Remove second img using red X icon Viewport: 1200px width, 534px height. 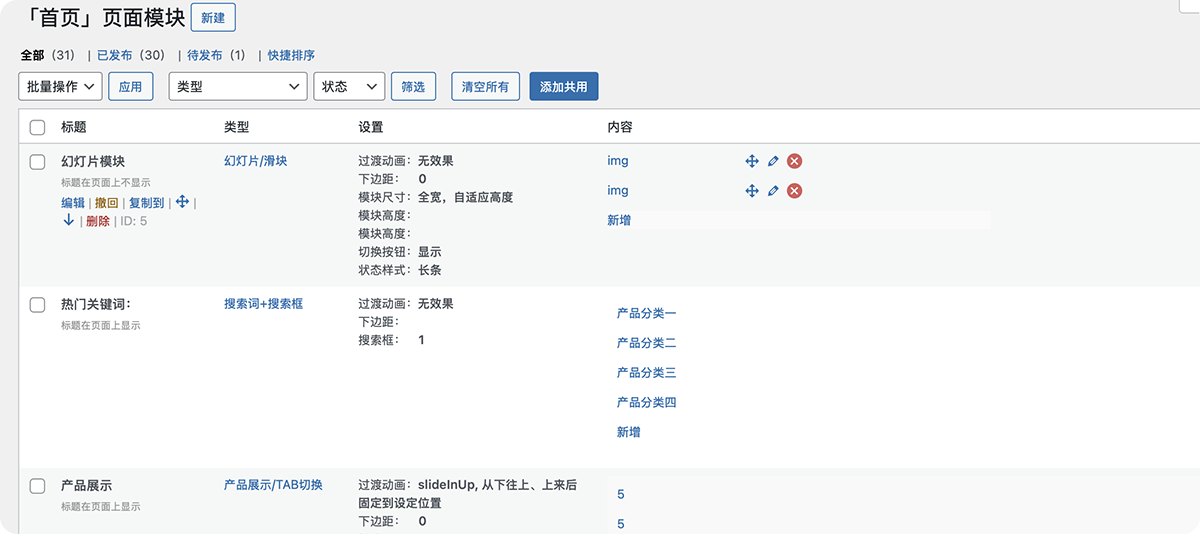point(794,191)
